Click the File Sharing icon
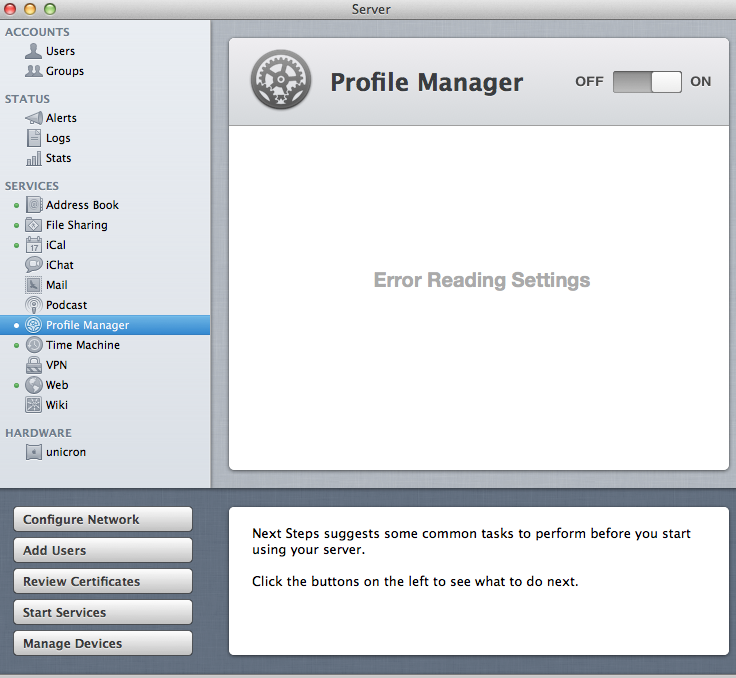 pos(33,225)
